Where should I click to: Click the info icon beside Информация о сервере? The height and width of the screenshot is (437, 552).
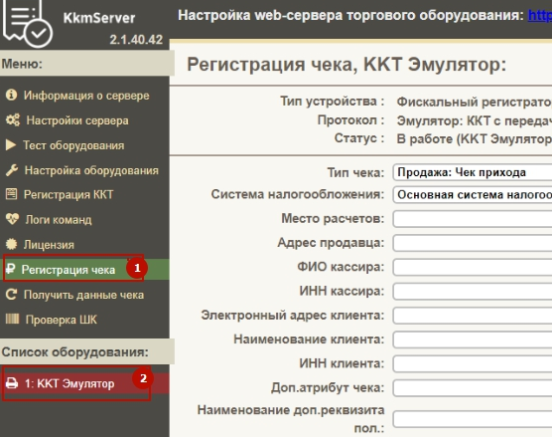pos(11,95)
